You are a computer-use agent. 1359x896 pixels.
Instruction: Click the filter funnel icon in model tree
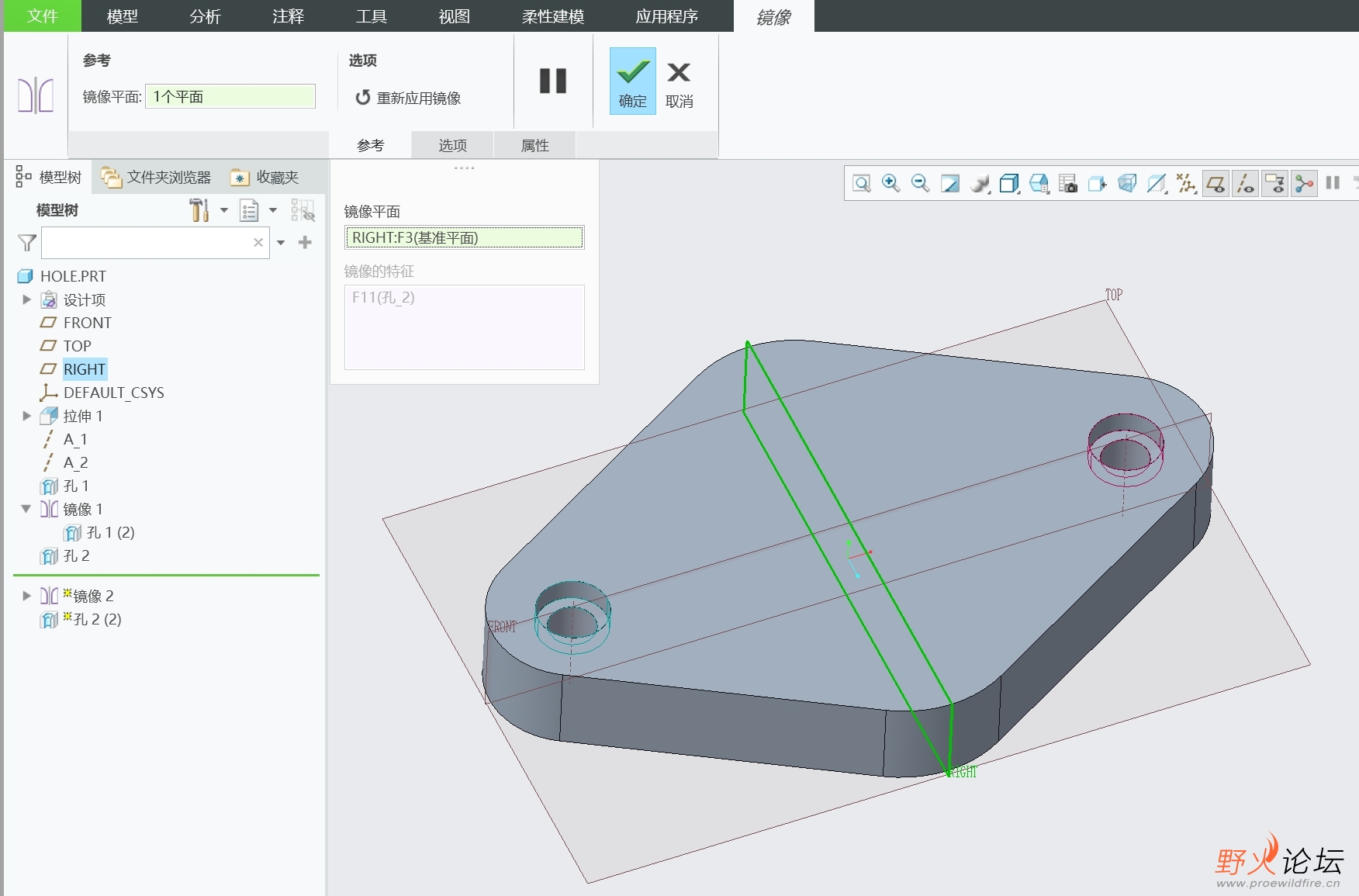pyautogui.click(x=27, y=244)
